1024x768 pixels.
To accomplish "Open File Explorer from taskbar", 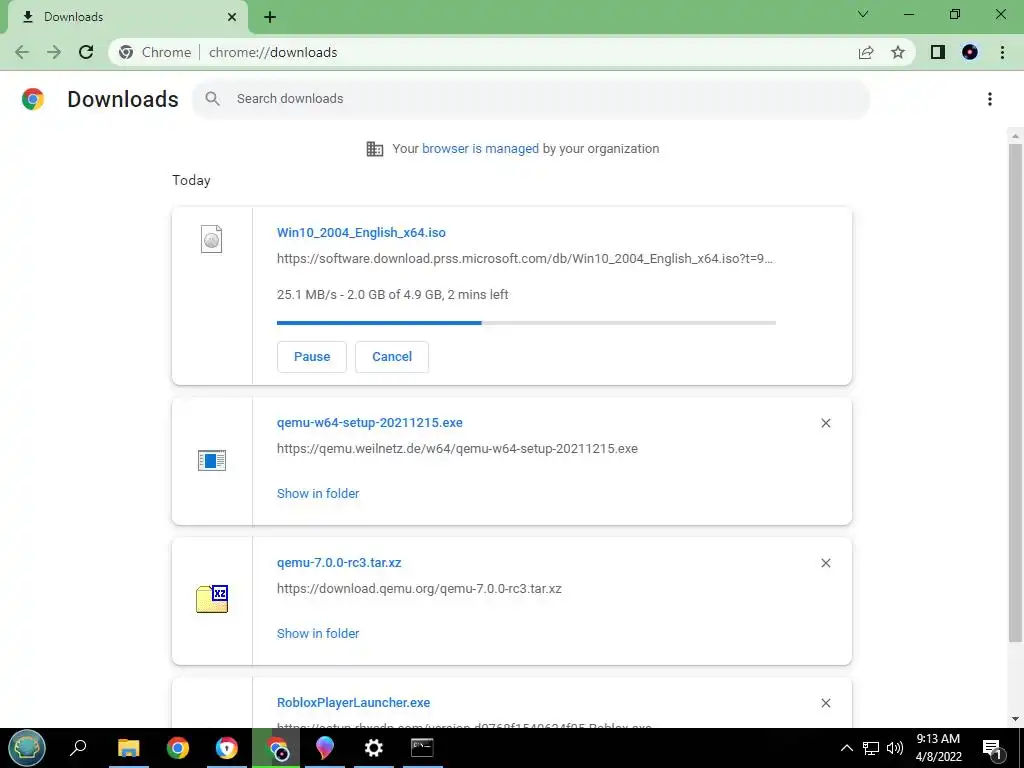I will 129,748.
